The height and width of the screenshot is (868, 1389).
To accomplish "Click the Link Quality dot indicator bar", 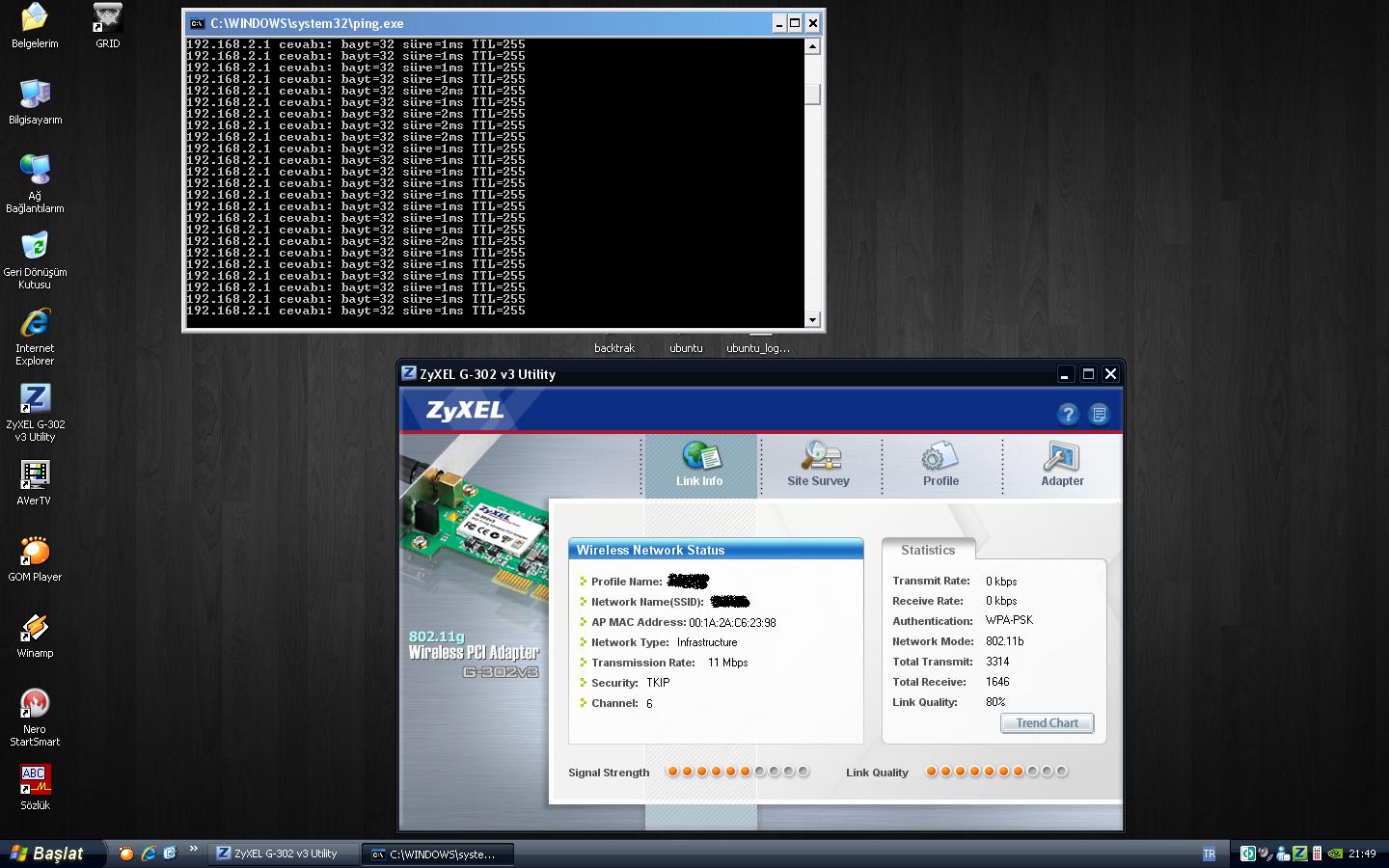I will 996,772.
